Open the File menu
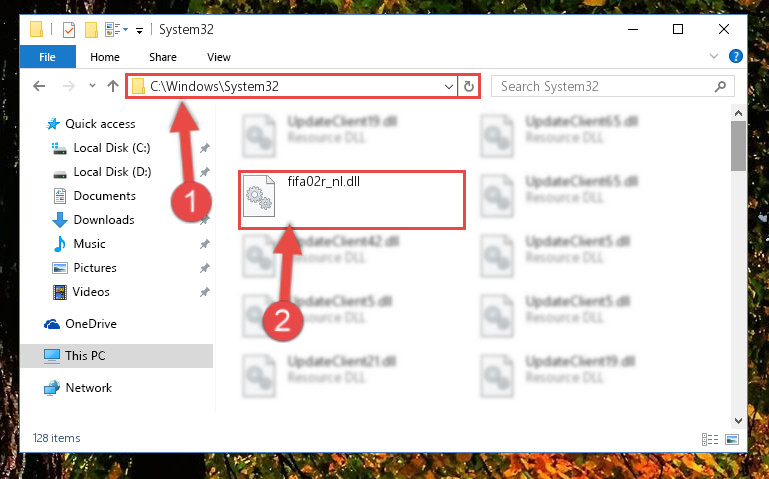769x479 pixels. pyautogui.click(x=48, y=57)
